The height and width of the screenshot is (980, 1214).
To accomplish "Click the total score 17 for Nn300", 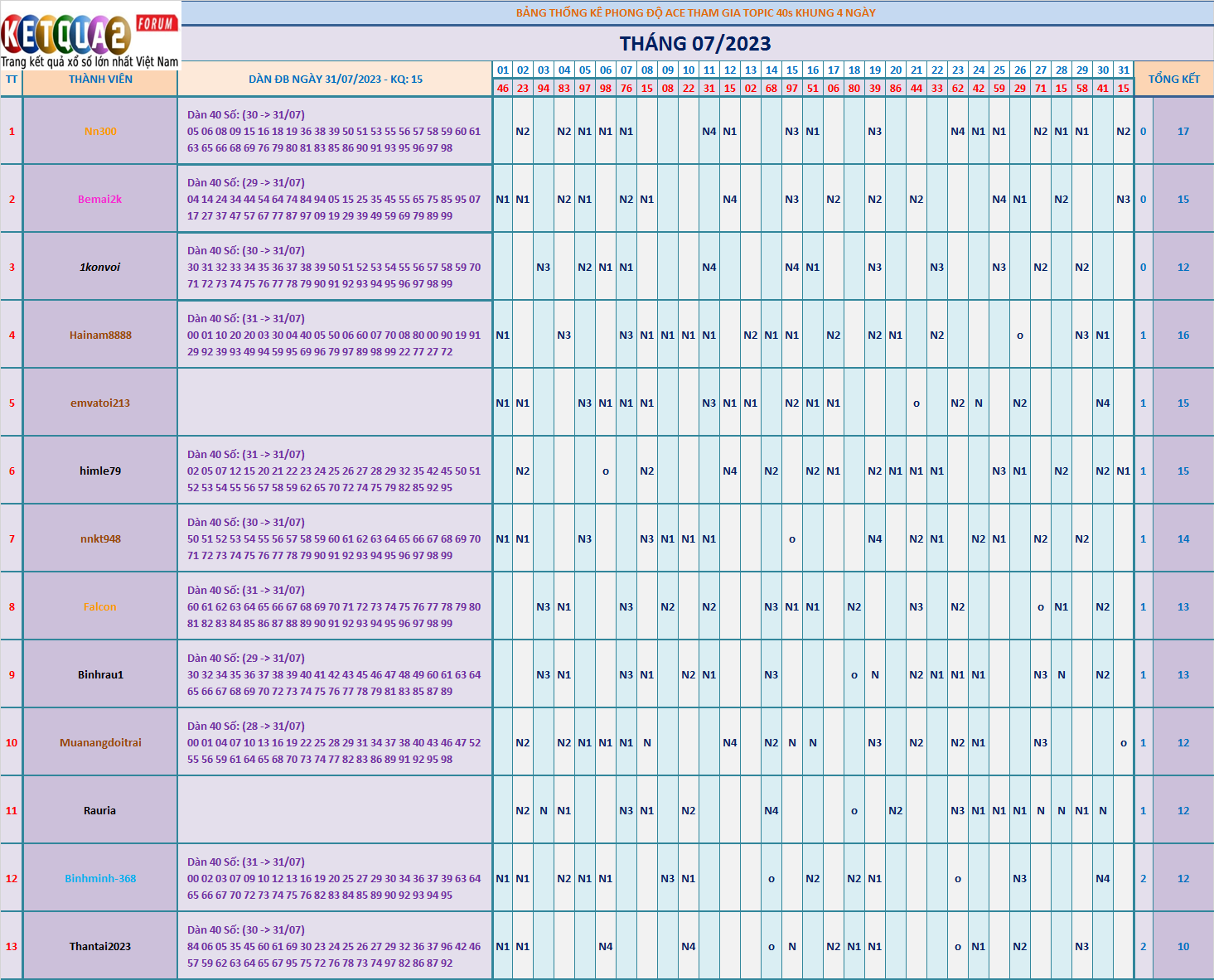I will [x=1183, y=132].
